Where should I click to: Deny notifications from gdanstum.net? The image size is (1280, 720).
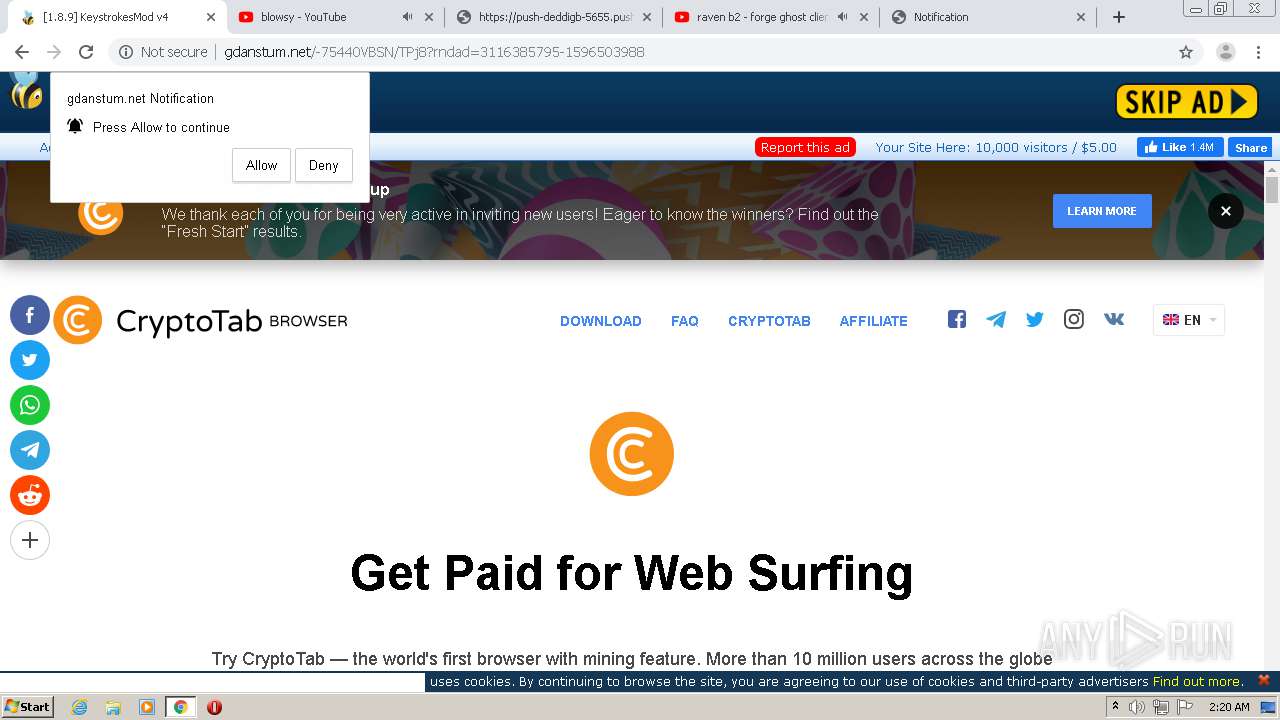(x=324, y=166)
